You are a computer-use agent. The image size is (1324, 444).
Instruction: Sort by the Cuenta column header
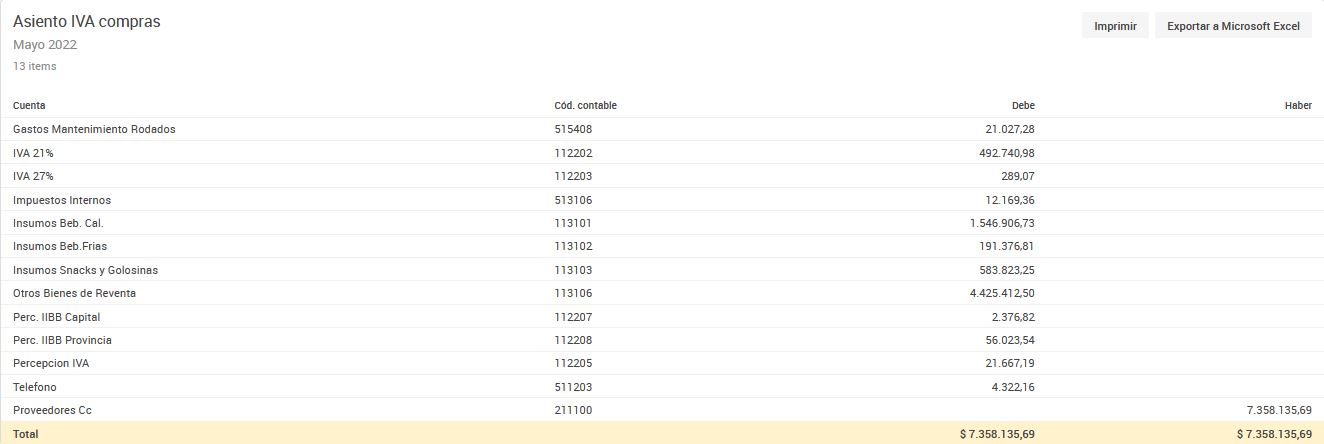pos(29,105)
